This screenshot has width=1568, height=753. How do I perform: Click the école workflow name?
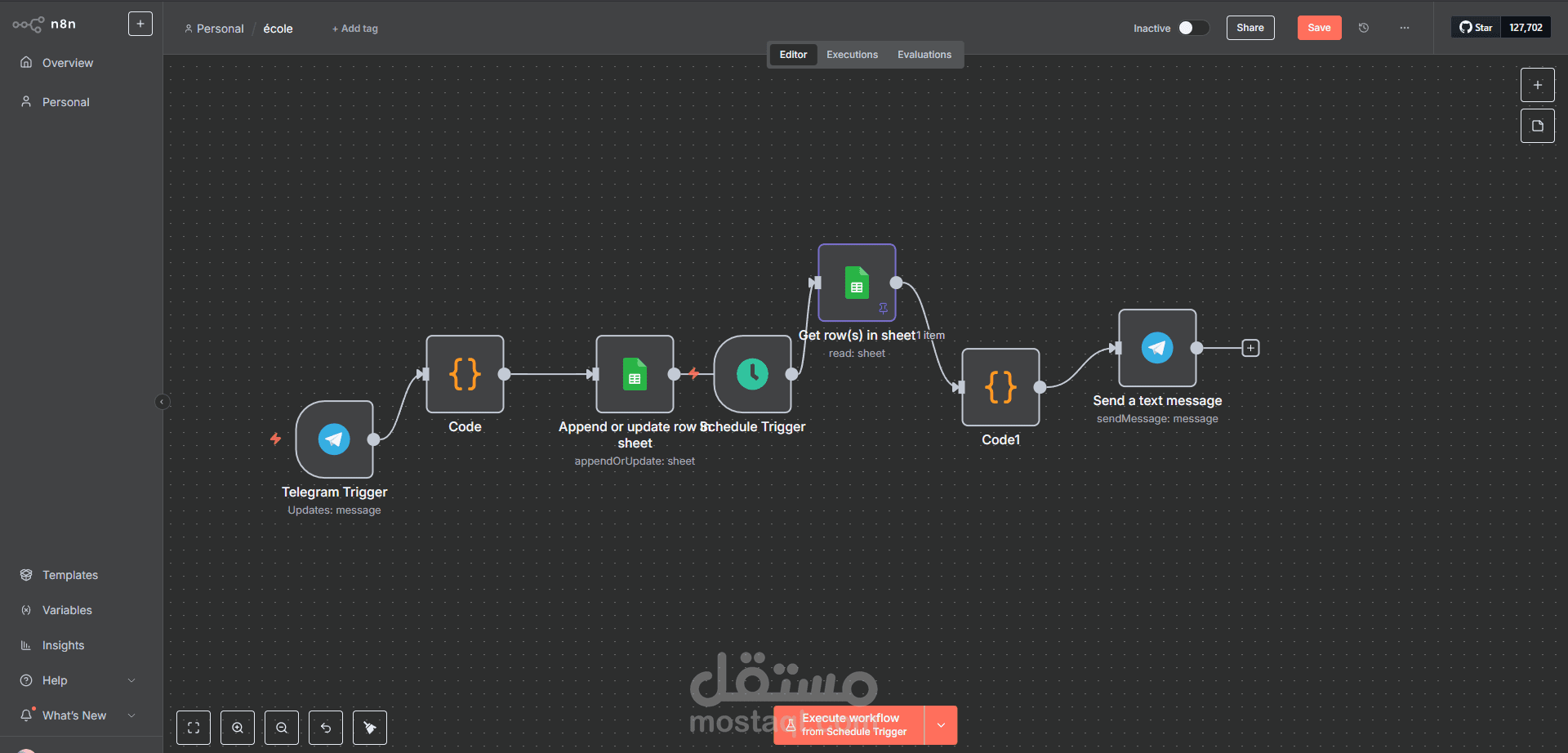(278, 29)
